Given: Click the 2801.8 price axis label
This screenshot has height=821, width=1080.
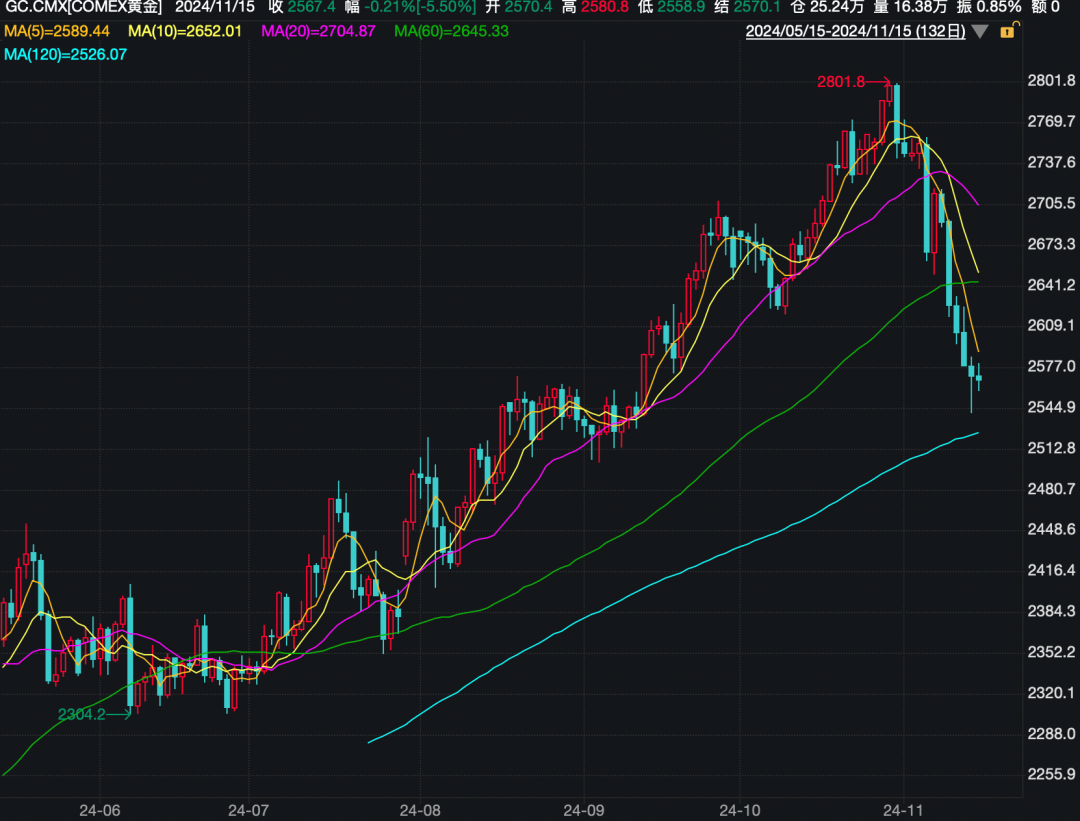Looking at the screenshot, I should pos(1051,80).
